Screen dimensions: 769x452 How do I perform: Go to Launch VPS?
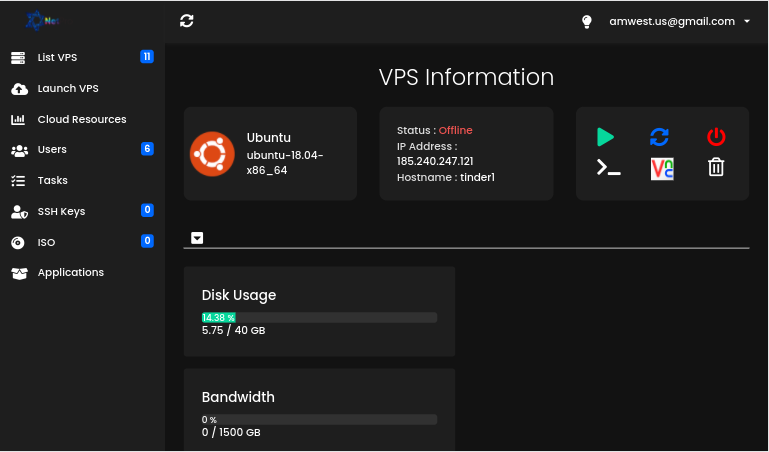pos(68,88)
